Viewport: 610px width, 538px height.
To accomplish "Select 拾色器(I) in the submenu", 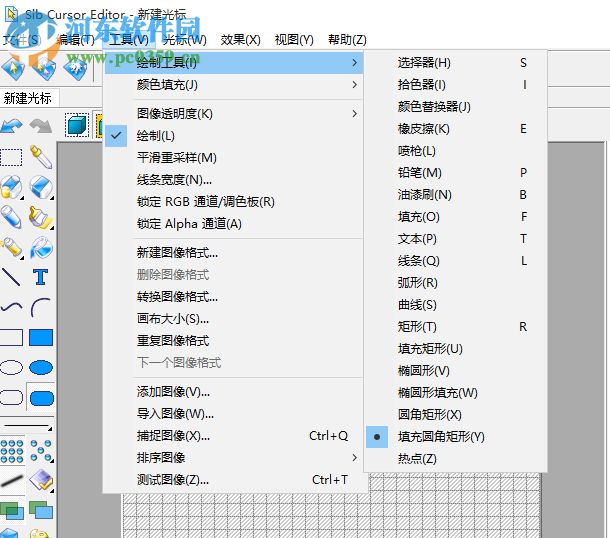I will pyautogui.click(x=456, y=85).
